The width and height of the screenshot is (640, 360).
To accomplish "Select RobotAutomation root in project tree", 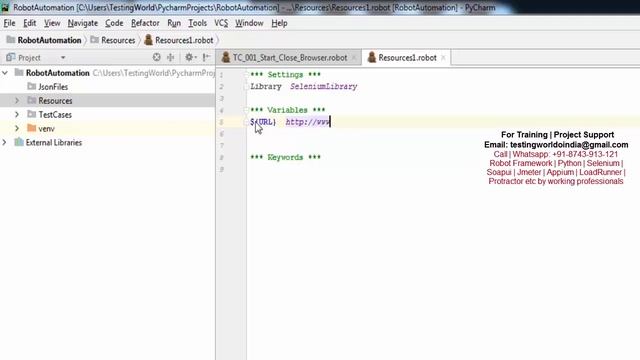I will tap(58, 73).
